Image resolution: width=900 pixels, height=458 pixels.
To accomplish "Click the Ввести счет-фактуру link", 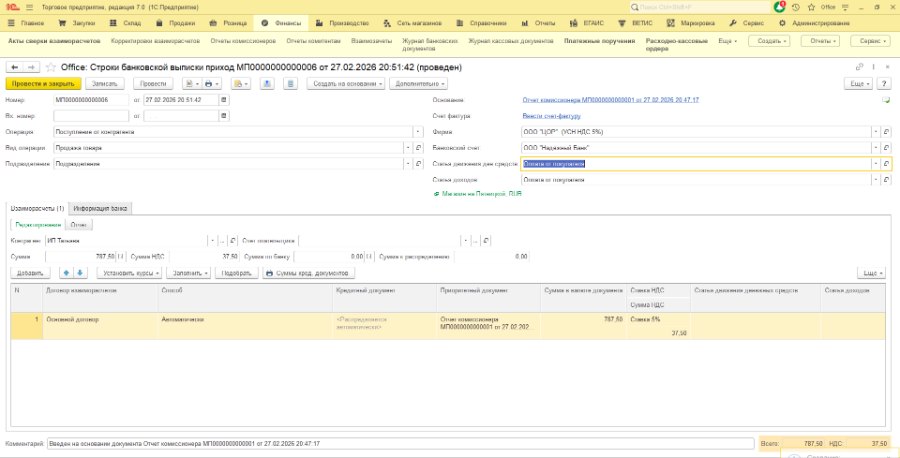I will [x=552, y=116].
